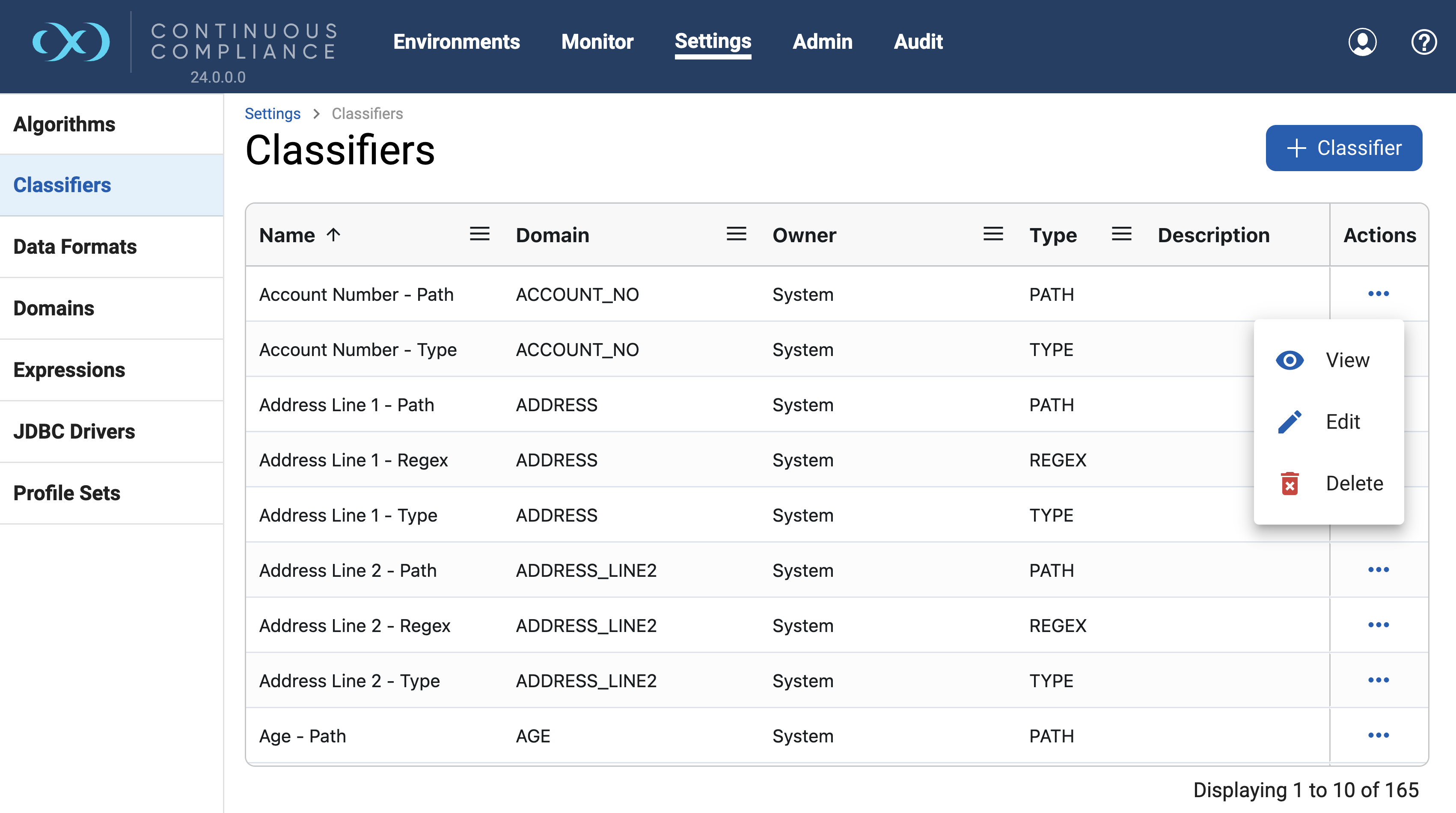1456x813 pixels.
Task: Open the help question mark icon
Action: (1424, 42)
